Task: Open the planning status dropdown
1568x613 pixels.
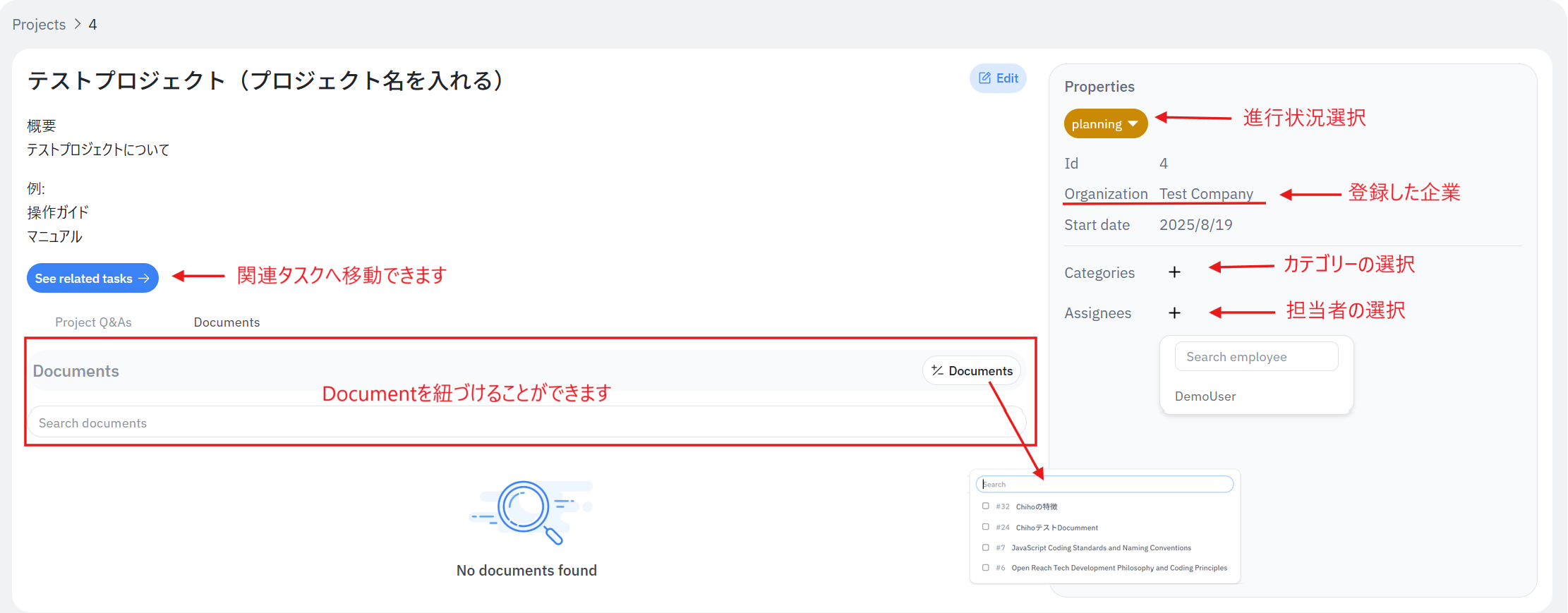Action: [1105, 124]
